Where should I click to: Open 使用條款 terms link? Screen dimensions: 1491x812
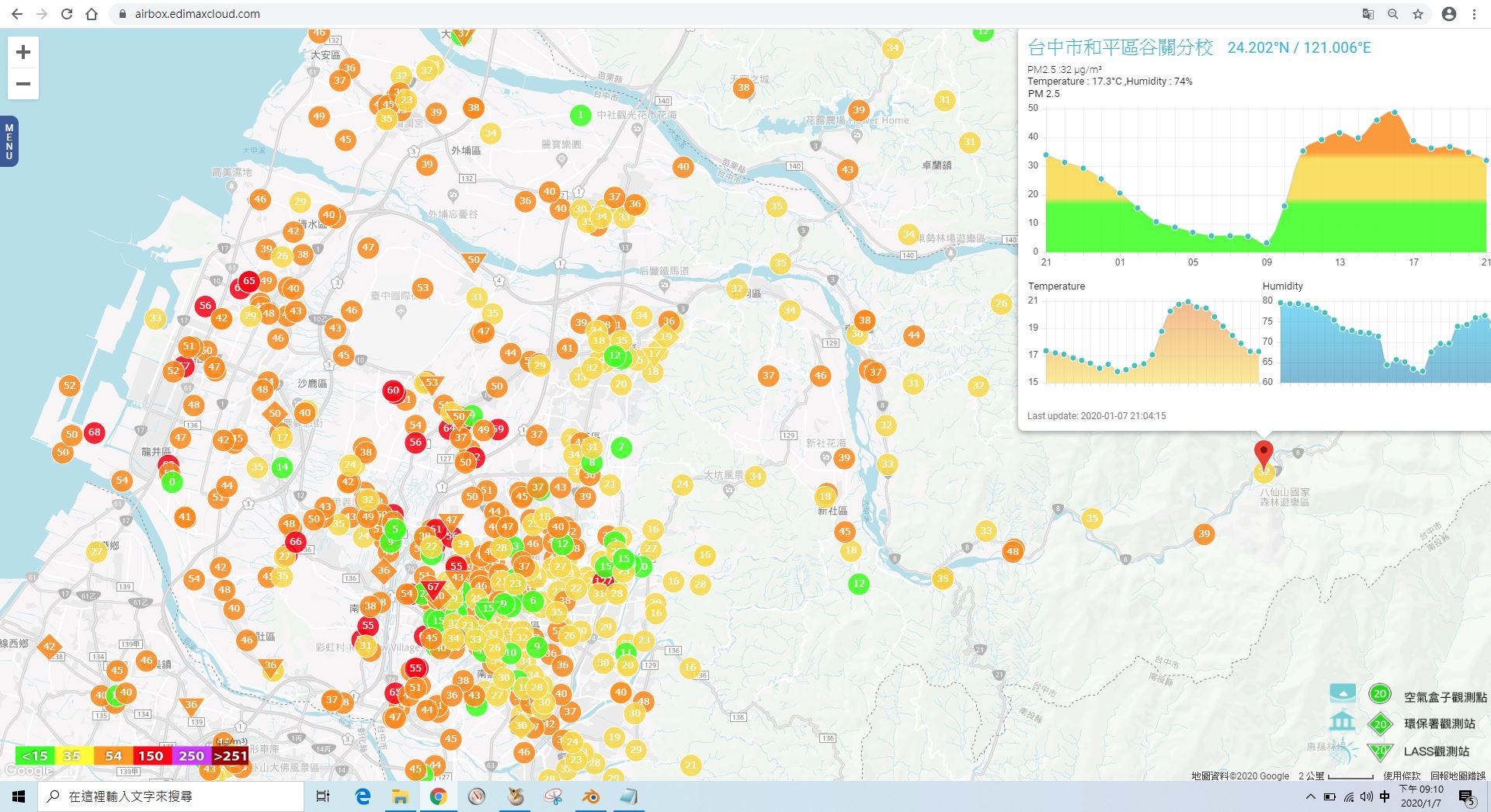click(x=1402, y=776)
